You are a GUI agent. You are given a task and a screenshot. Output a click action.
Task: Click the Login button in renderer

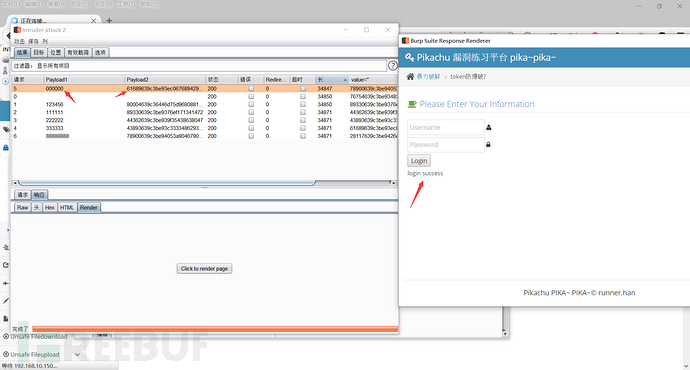(x=419, y=161)
